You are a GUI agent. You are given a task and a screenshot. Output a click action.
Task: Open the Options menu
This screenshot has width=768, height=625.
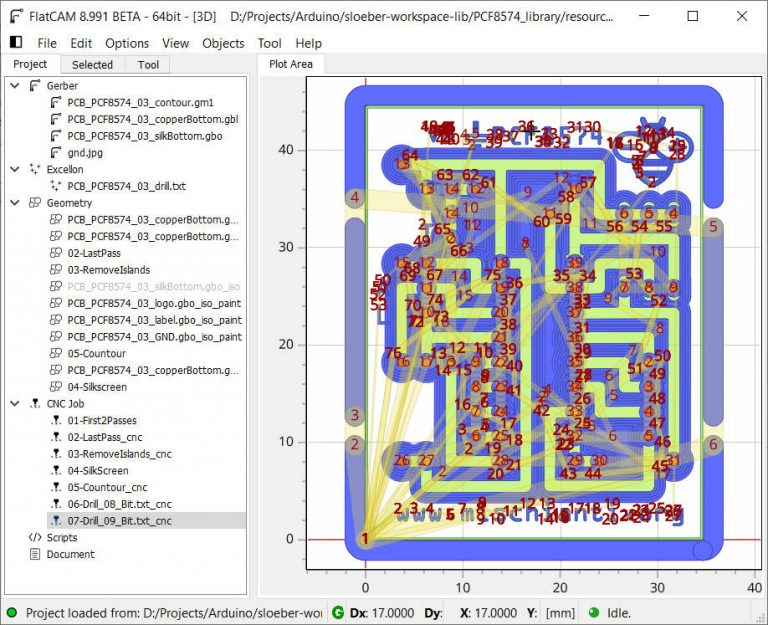click(x=127, y=43)
